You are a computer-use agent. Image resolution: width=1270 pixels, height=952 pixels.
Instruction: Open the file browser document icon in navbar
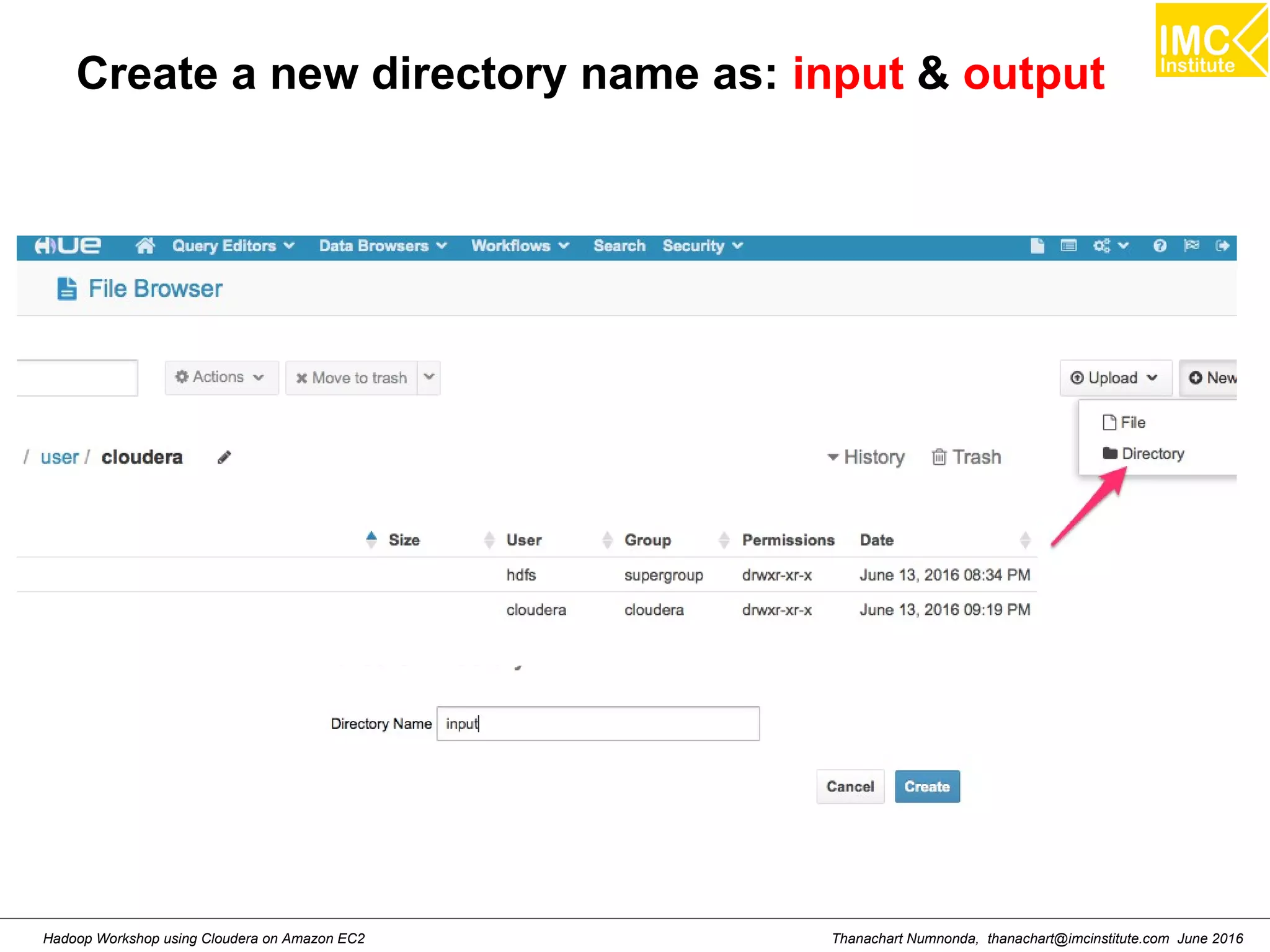pyautogui.click(x=1037, y=246)
